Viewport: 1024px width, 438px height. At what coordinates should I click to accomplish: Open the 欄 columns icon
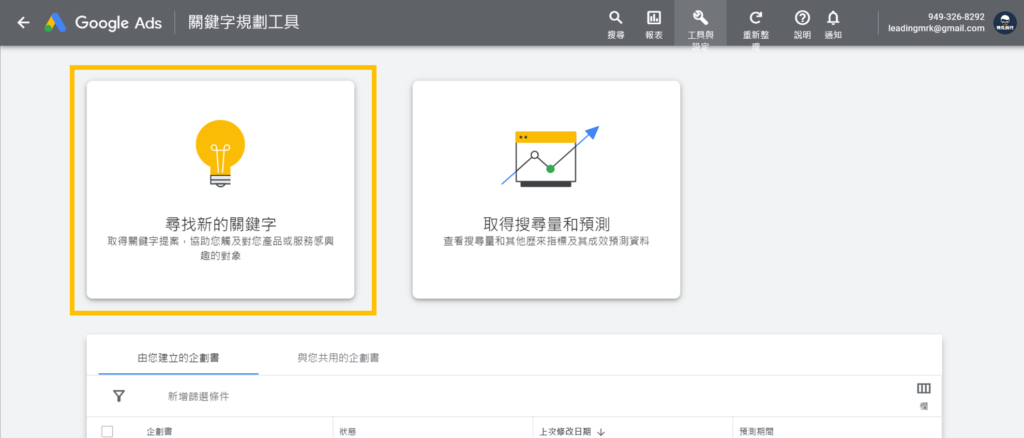pos(923,388)
